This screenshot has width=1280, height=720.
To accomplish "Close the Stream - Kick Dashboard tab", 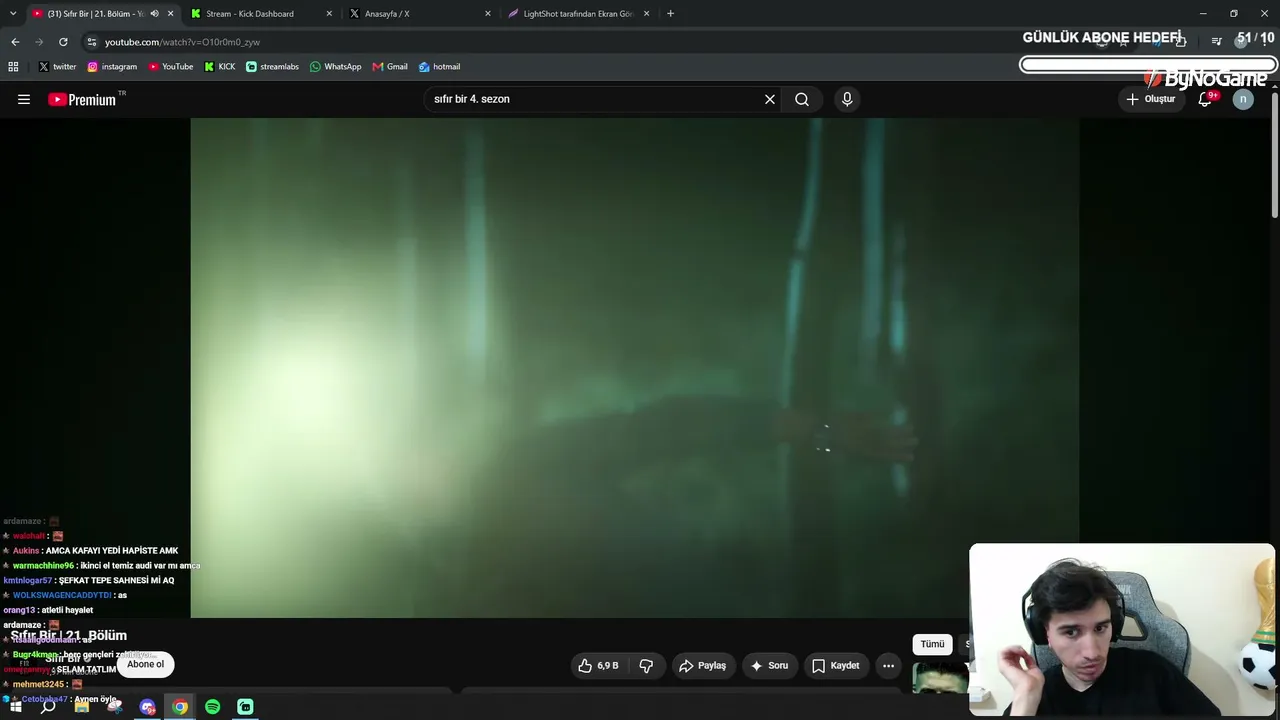I will (329, 14).
